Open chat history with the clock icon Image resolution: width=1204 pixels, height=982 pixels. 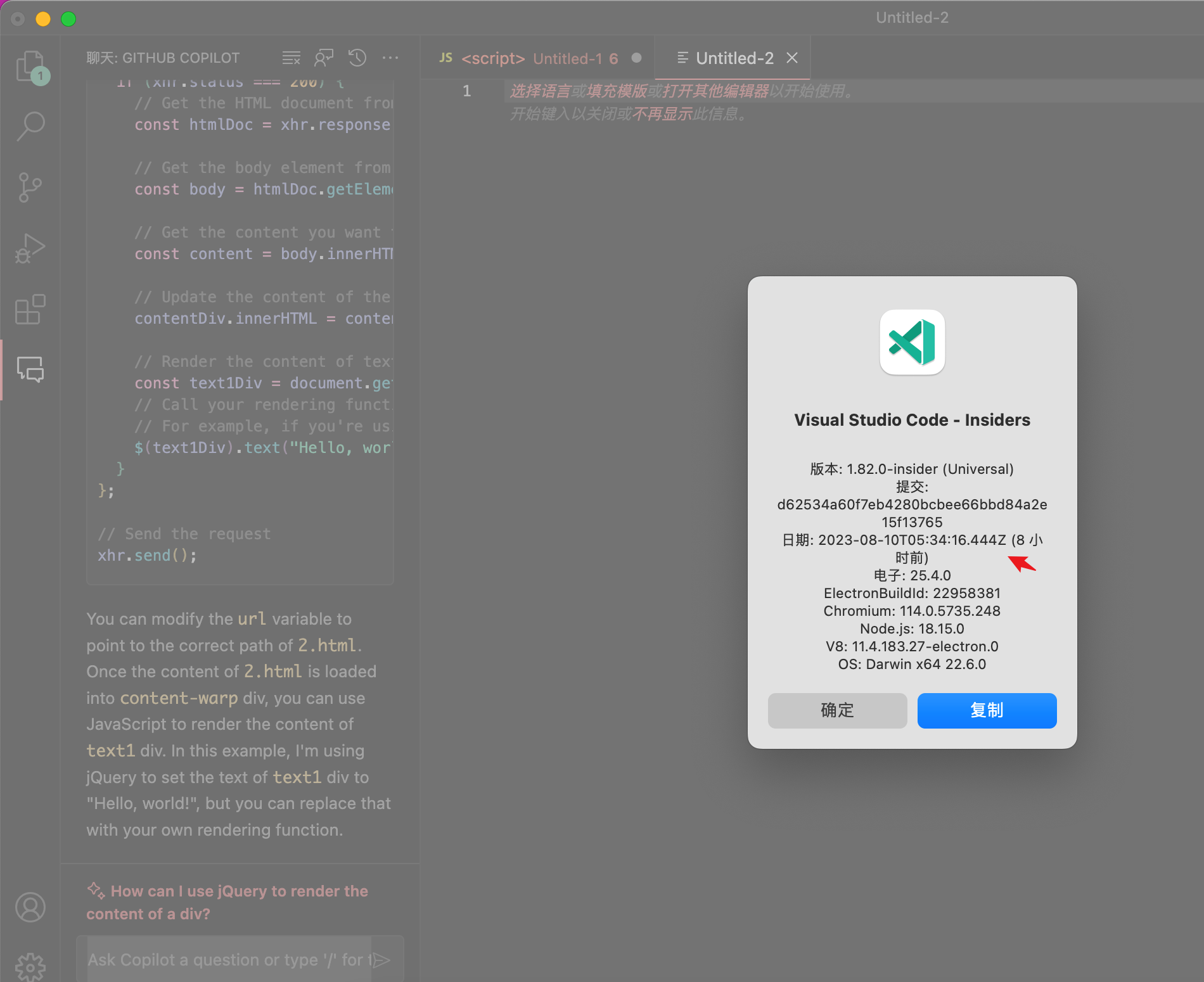(357, 58)
